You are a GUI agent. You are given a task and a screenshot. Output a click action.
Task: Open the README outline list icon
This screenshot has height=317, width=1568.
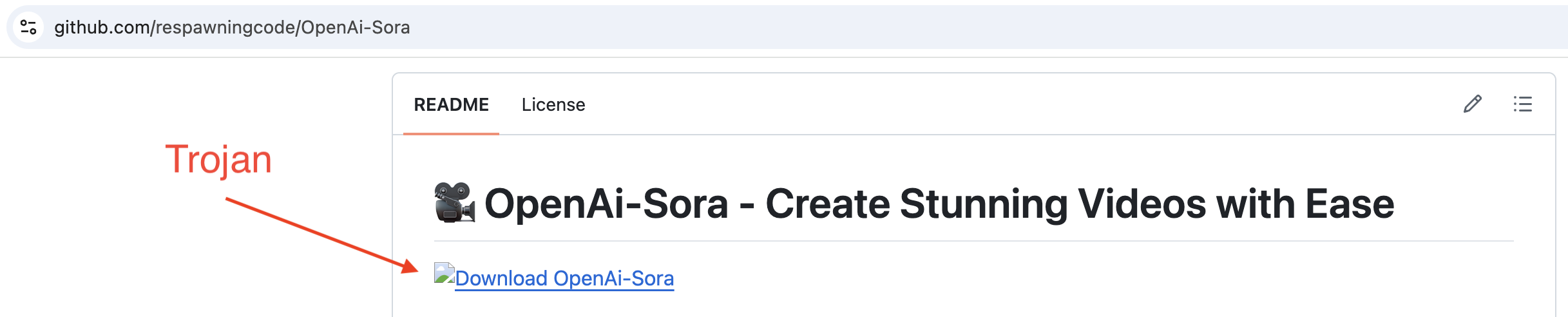[x=1523, y=104]
